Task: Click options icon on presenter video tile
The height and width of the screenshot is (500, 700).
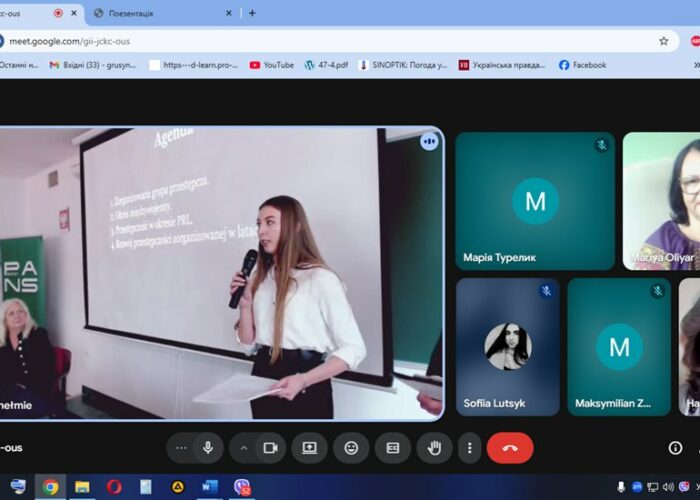Action: (x=430, y=141)
